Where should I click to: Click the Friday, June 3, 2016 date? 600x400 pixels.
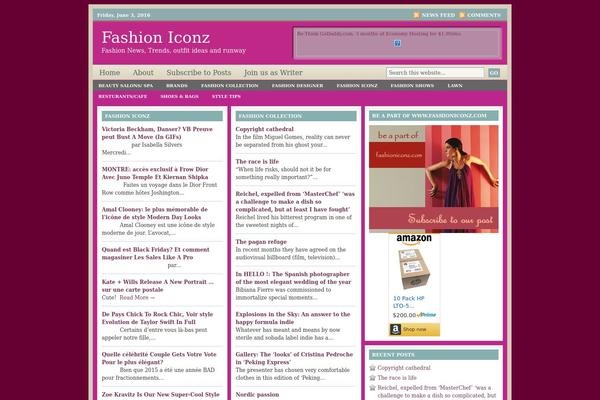point(123,15)
